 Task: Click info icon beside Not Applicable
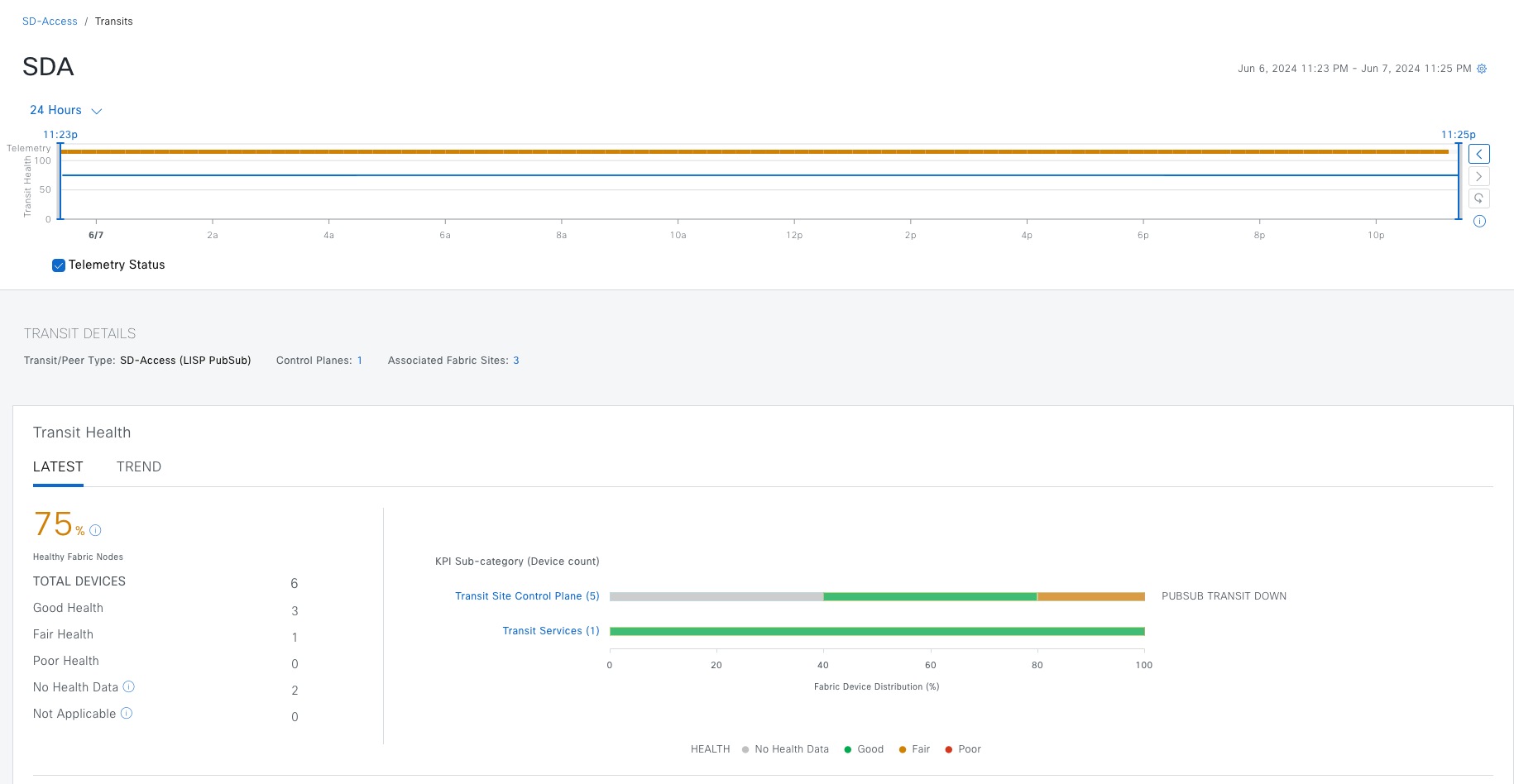point(127,713)
